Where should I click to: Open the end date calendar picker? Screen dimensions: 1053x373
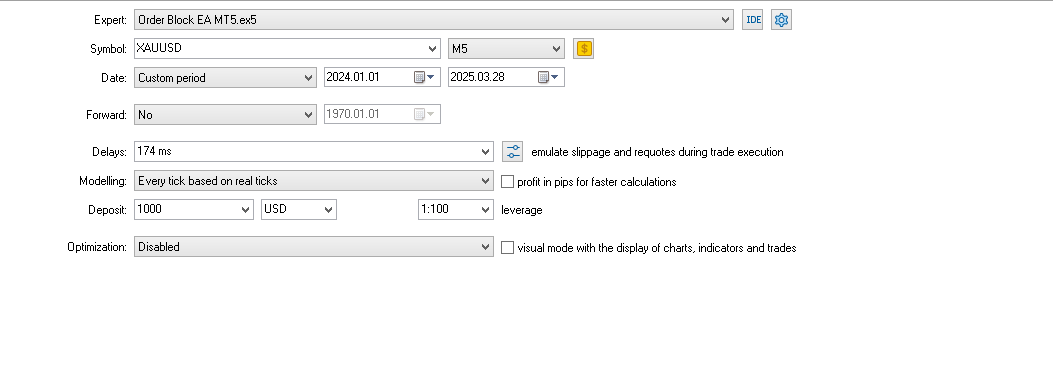(549, 77)
